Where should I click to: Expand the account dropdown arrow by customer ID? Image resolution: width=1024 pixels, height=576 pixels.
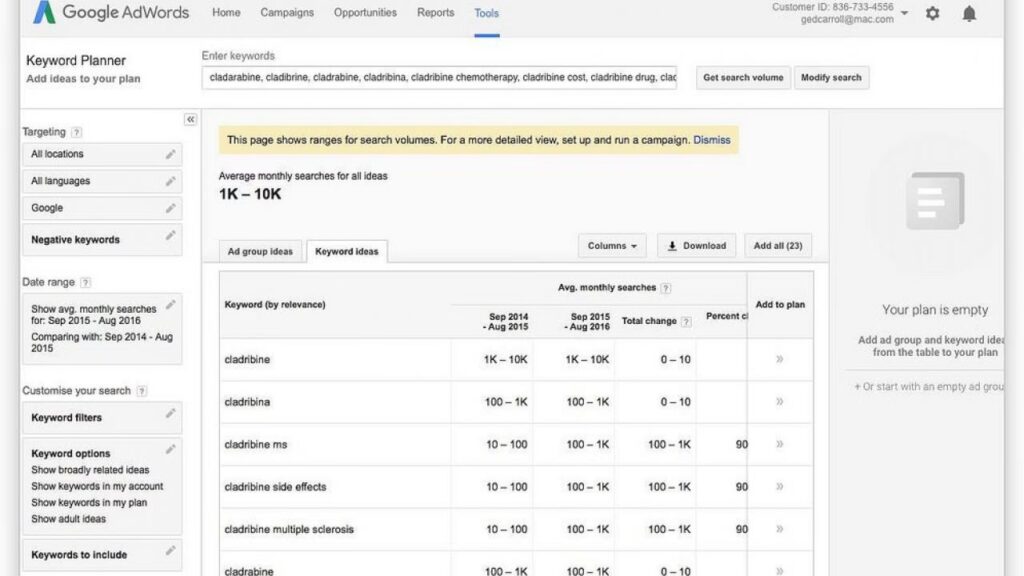(x=904, y=13)
